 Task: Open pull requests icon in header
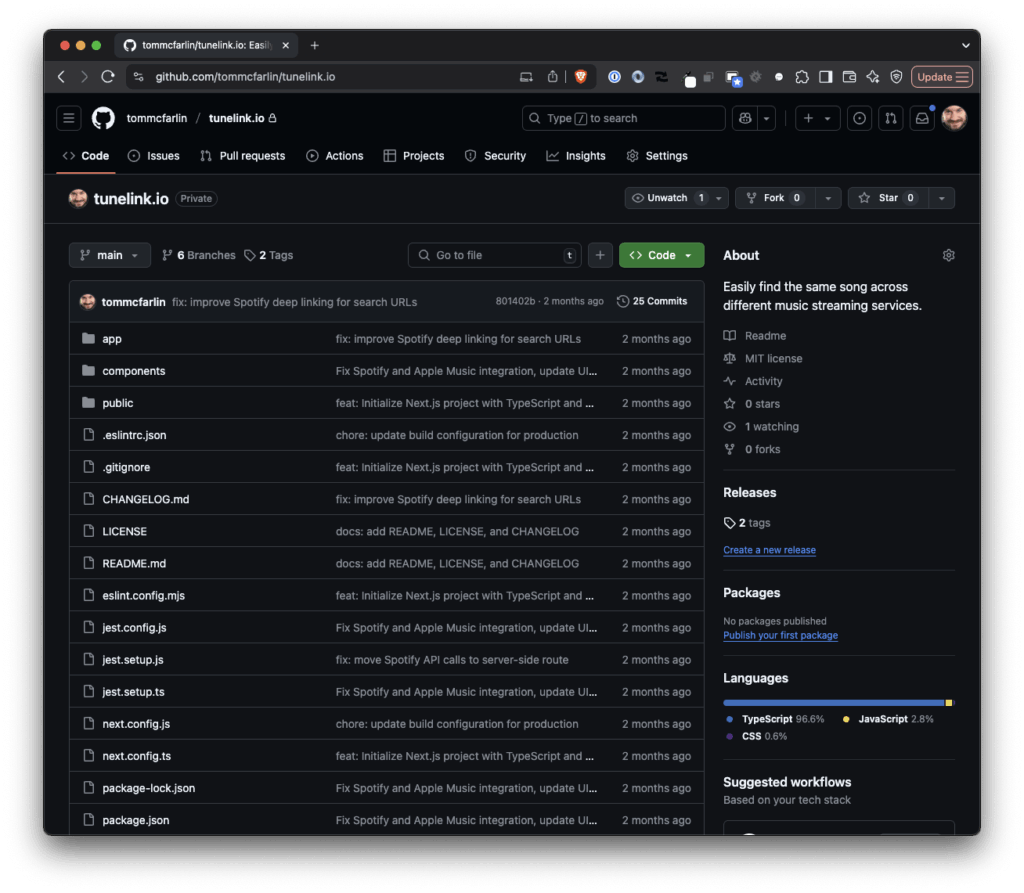pyautogui.click(x=891, y=118)
